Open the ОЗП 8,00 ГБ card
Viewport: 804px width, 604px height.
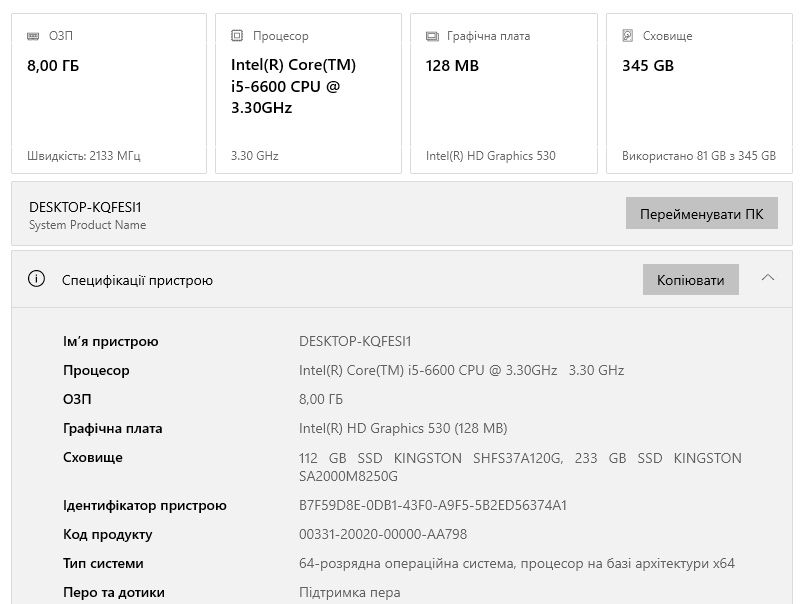[109, 94]
